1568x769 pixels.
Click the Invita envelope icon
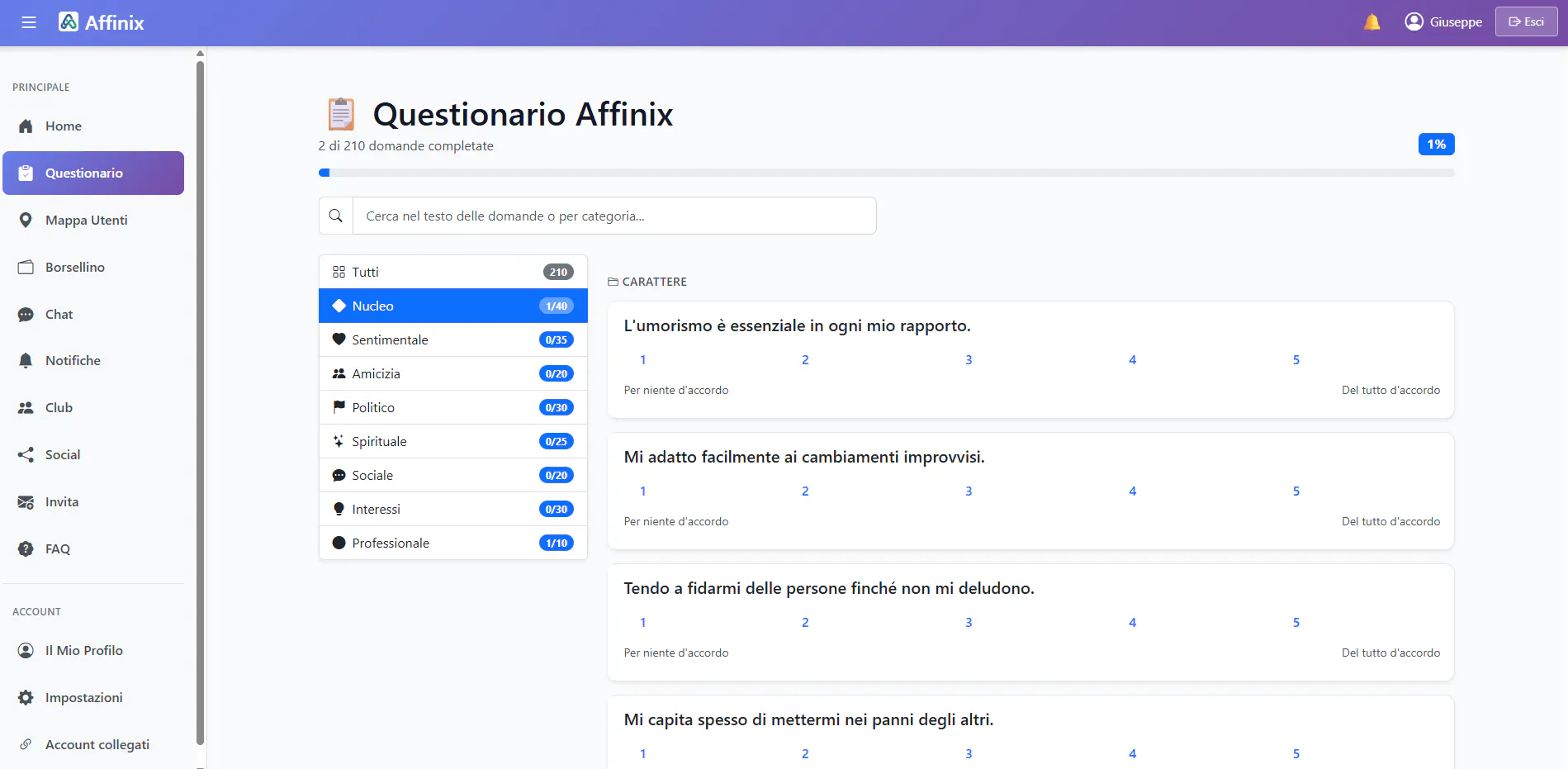[x=26, y=502]
